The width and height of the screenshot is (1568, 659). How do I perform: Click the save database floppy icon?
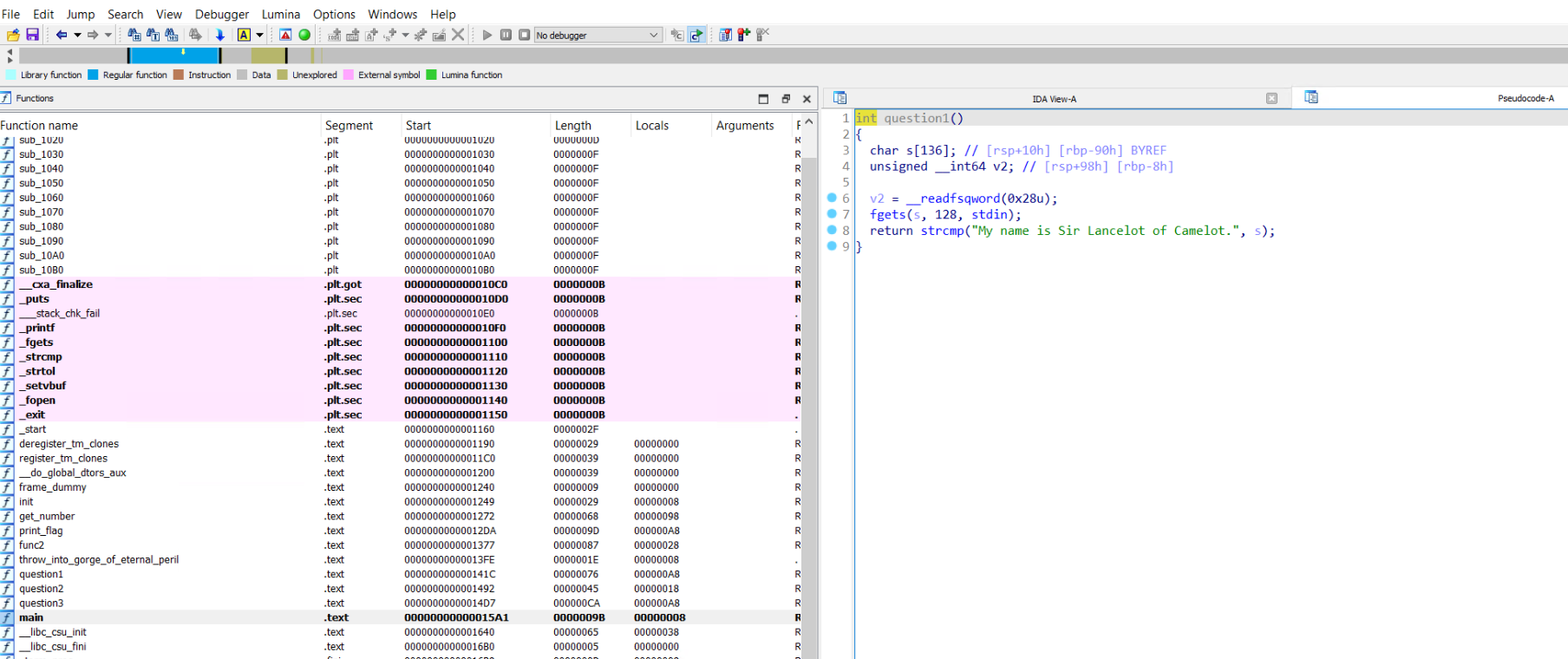pyautogui.click(x=32, y=35)
